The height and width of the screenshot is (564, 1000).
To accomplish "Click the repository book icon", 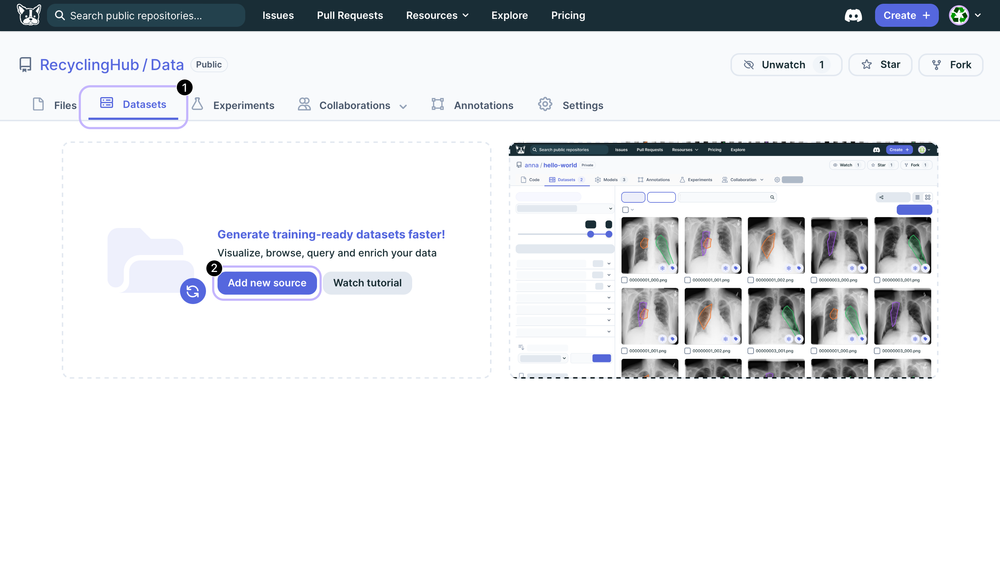I will pos(25,65).
